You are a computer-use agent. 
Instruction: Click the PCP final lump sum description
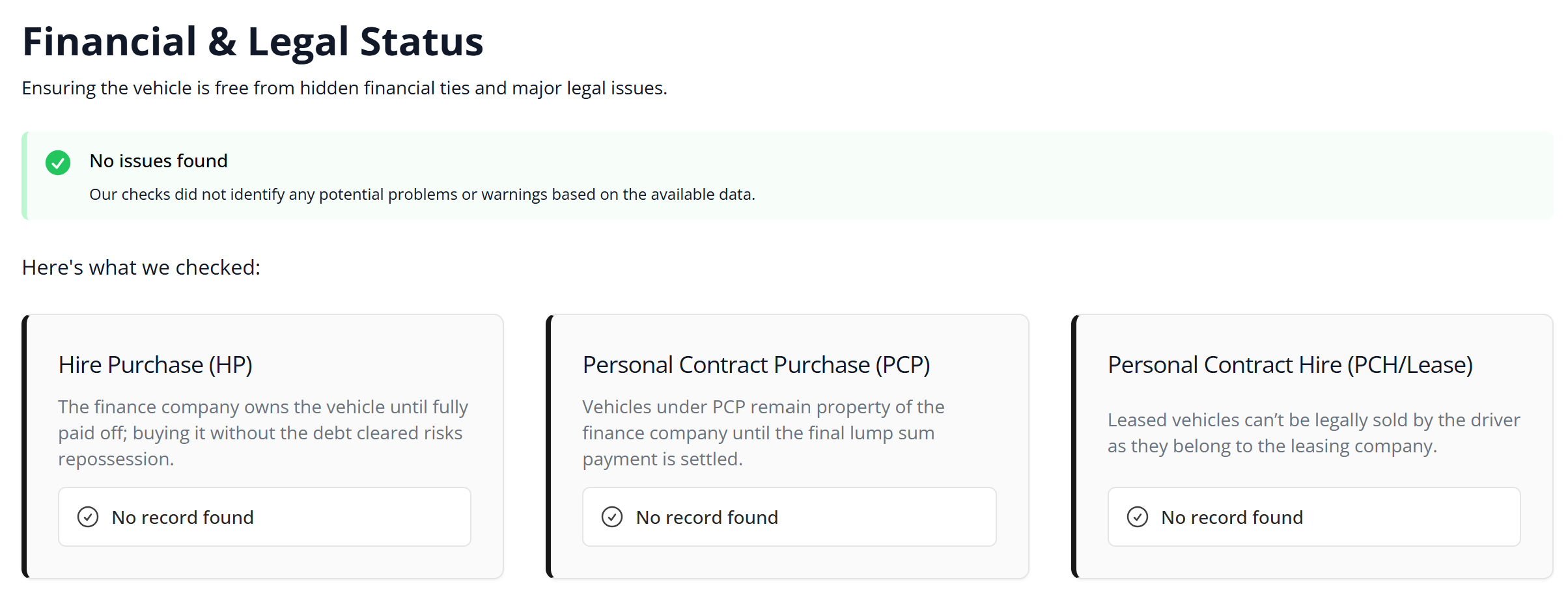[x=763, y=433]
